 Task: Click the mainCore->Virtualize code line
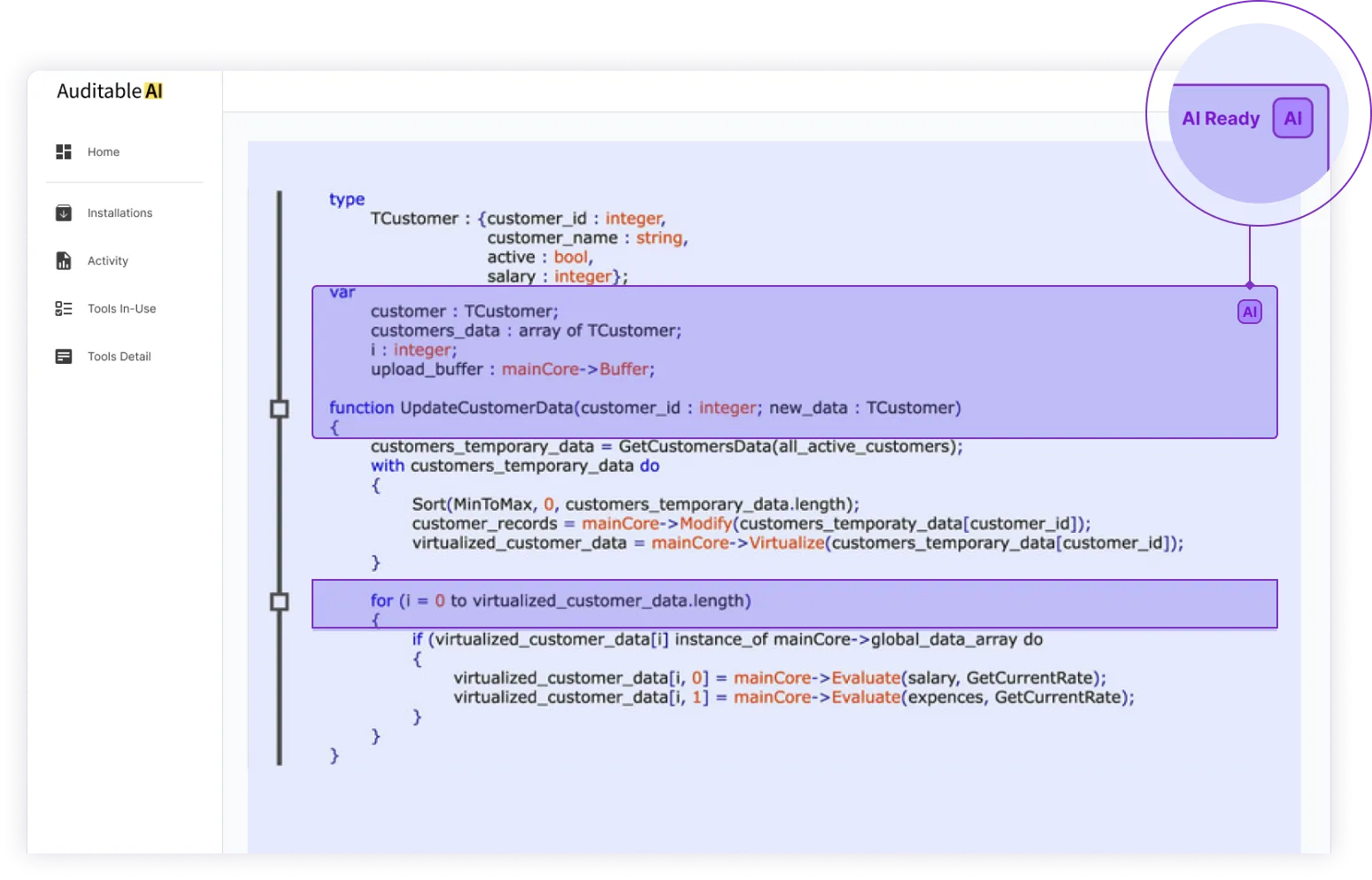click(x=797, y=543)
